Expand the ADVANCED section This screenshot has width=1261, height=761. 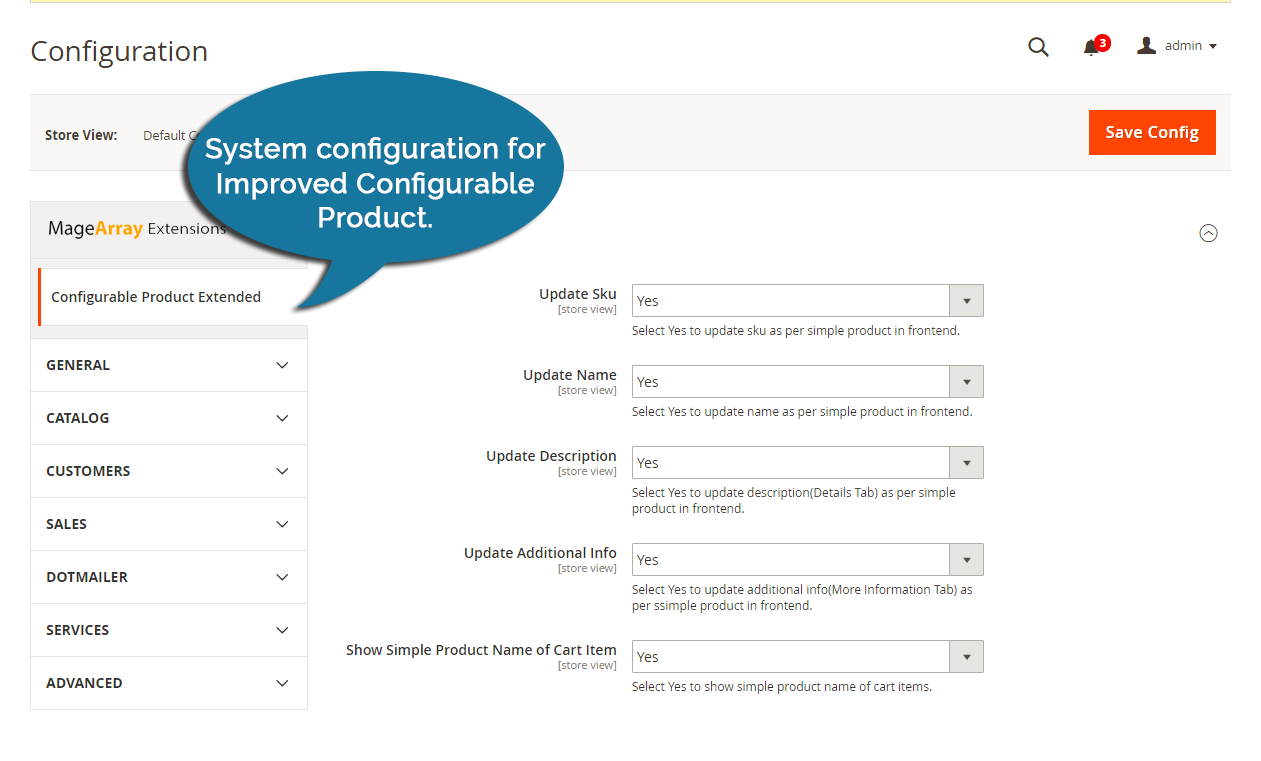[x=169, y=683]
